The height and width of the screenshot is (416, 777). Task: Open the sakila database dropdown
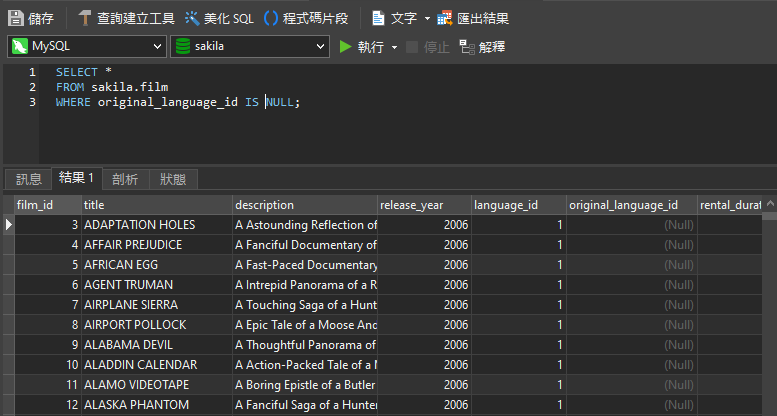point(319,46)
